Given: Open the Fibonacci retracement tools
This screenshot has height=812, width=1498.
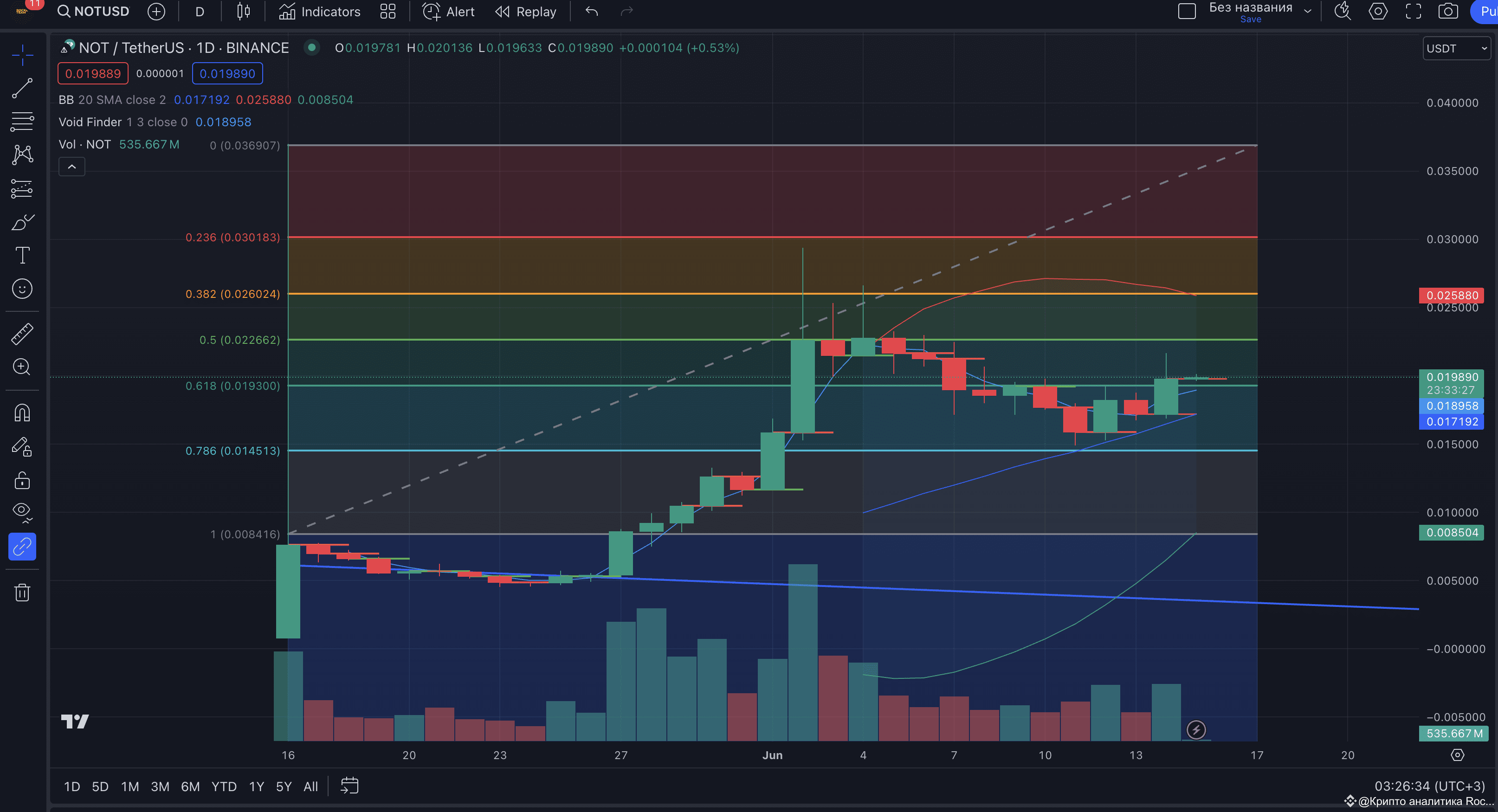Looking at the screenshot, I should click(x=22, y=122).
